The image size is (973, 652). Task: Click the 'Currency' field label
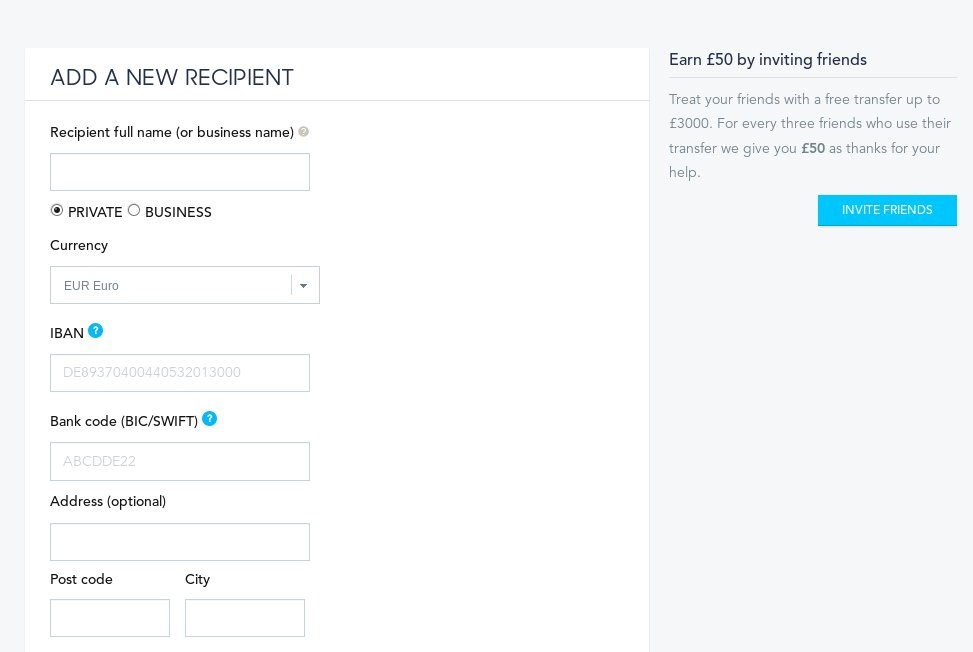79,245
